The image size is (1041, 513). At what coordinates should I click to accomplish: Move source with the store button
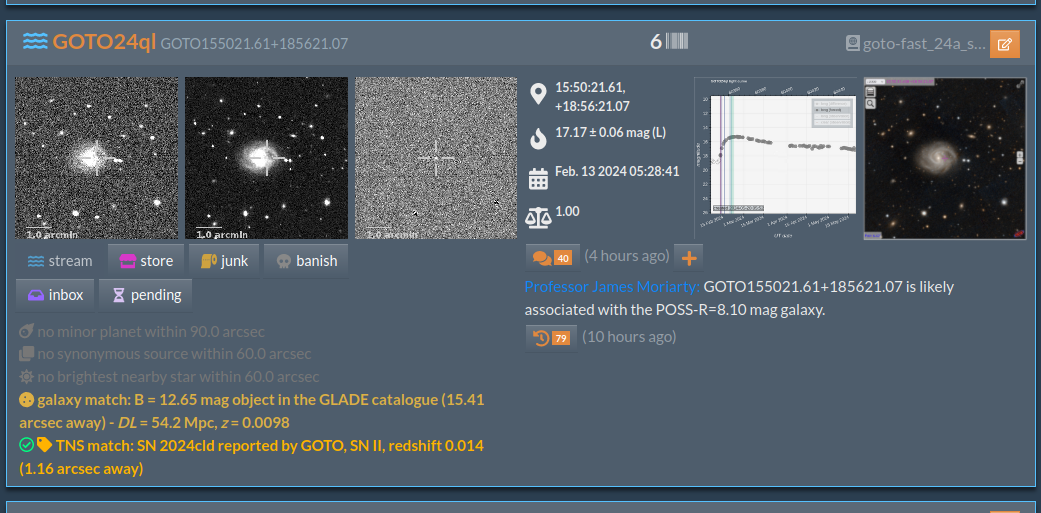pos(147,261)
